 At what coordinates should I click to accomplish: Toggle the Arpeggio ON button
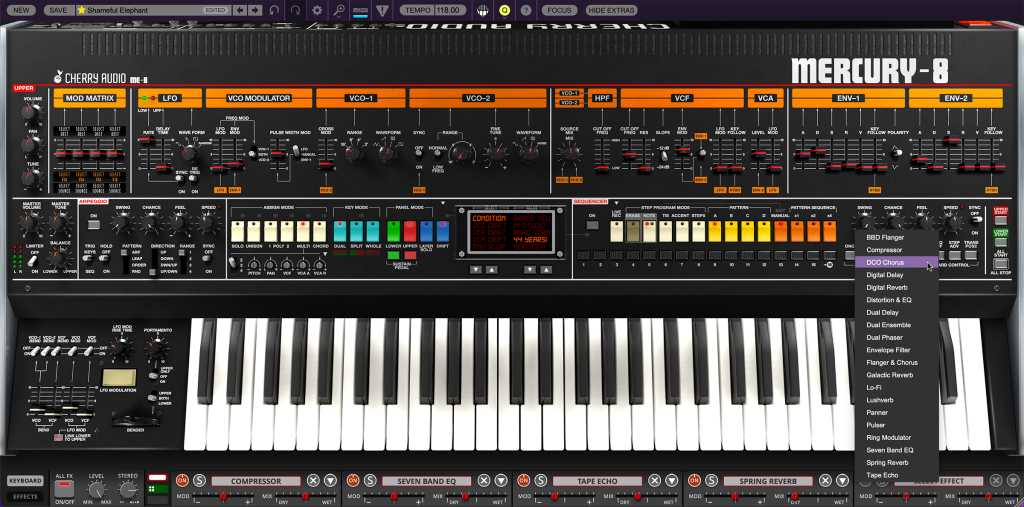click(x=93, y=225)
